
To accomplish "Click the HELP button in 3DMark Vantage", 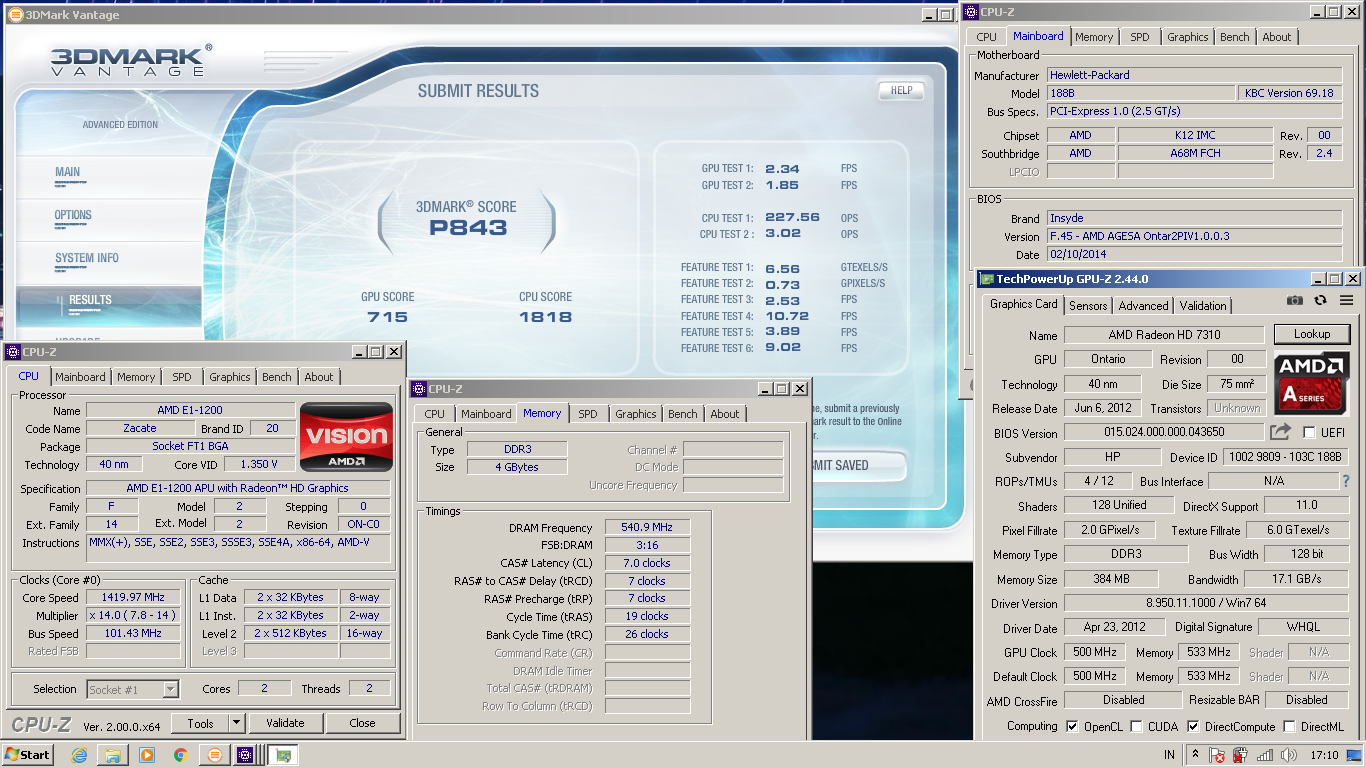I will (901, 90).
